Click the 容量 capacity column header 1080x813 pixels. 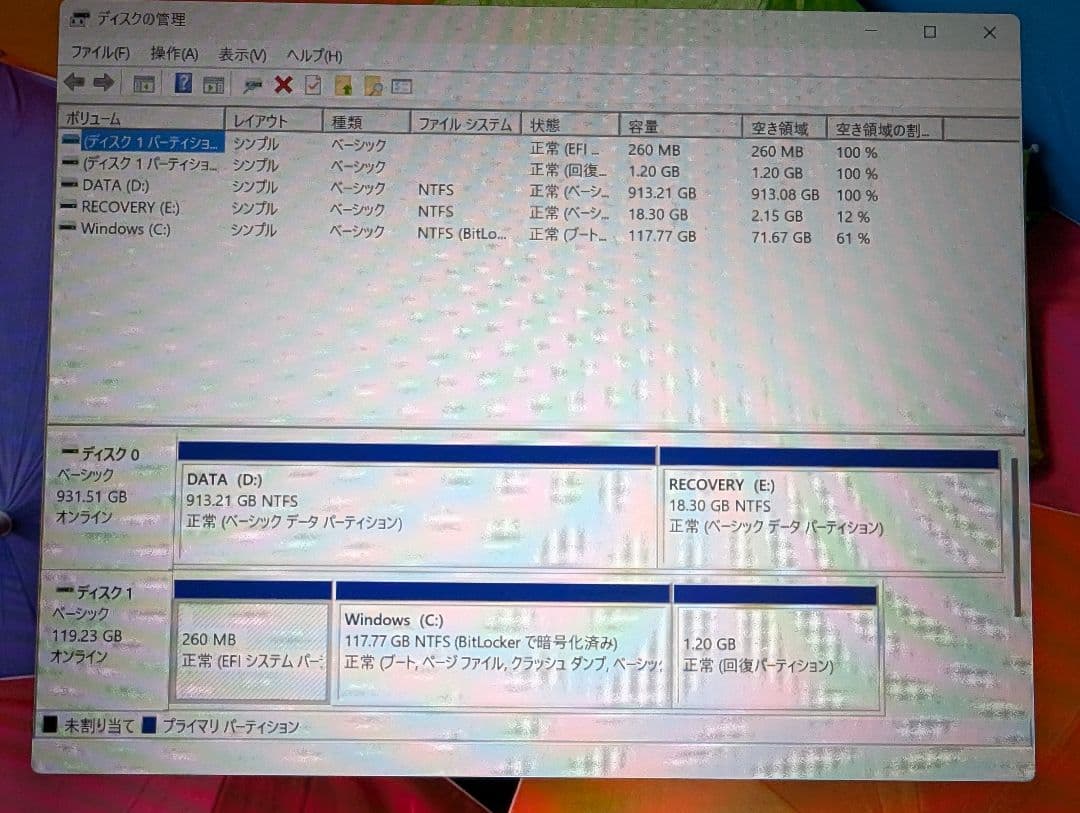click(680, 124)
